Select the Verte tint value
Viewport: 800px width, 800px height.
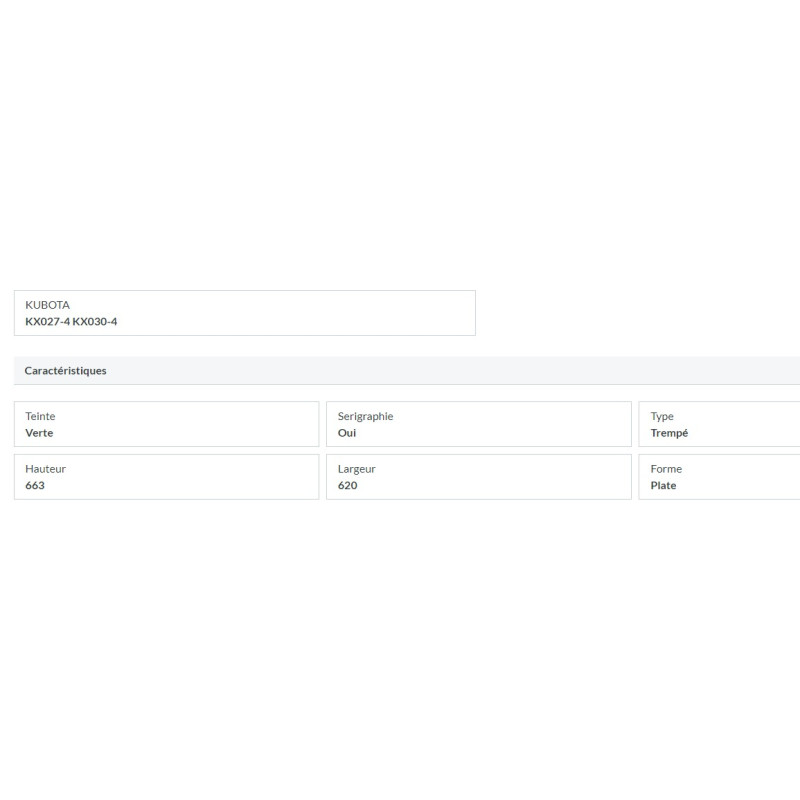[x=39, y=433]
